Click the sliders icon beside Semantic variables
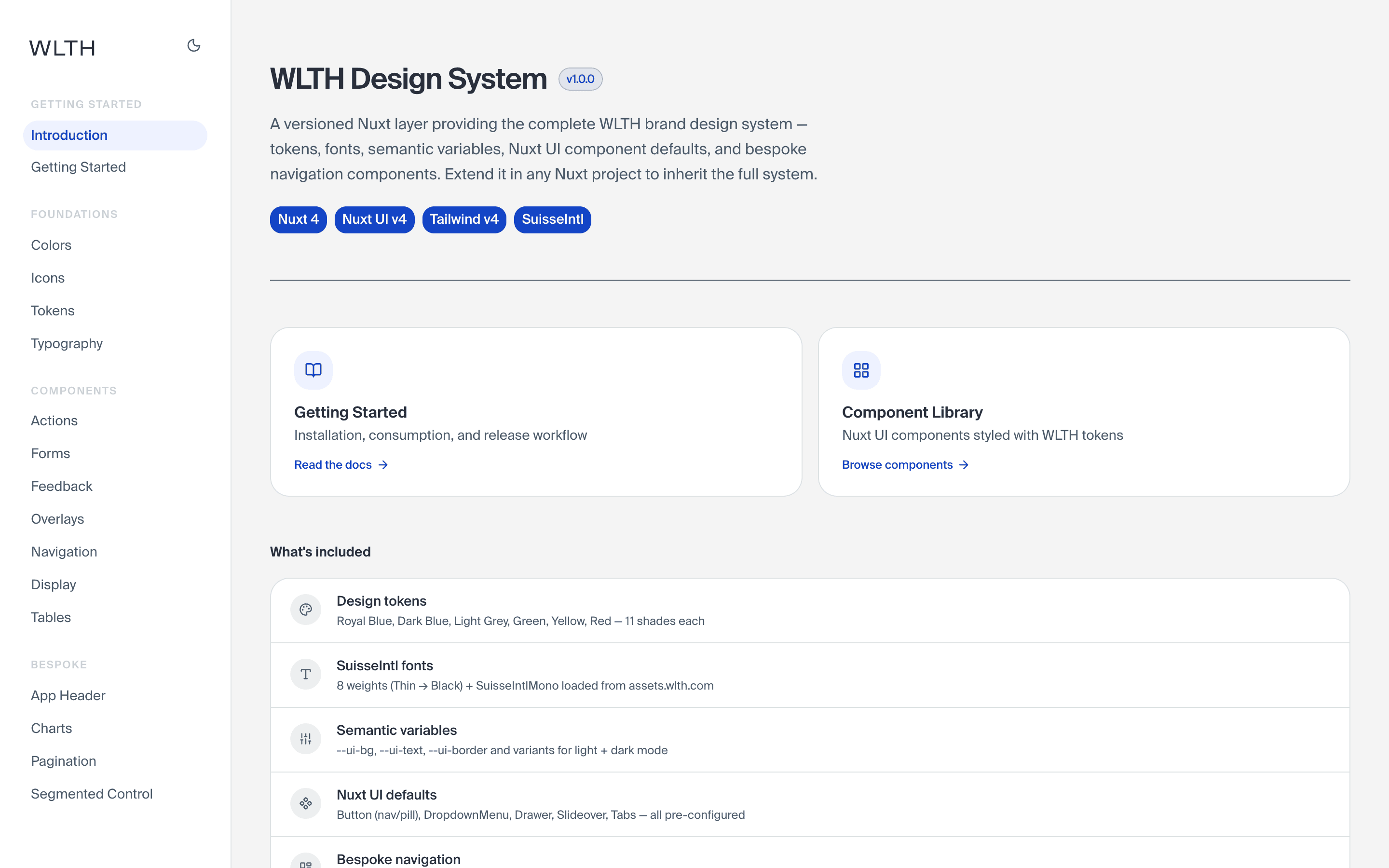This screenshot has height=868, width=1389. tap(306, 739)
